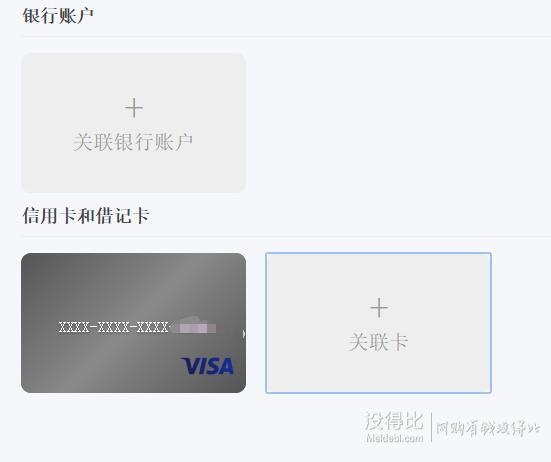This screenshot has width=551, height=462.
Task: Select the 关联卡 label text
Action: 379,342
